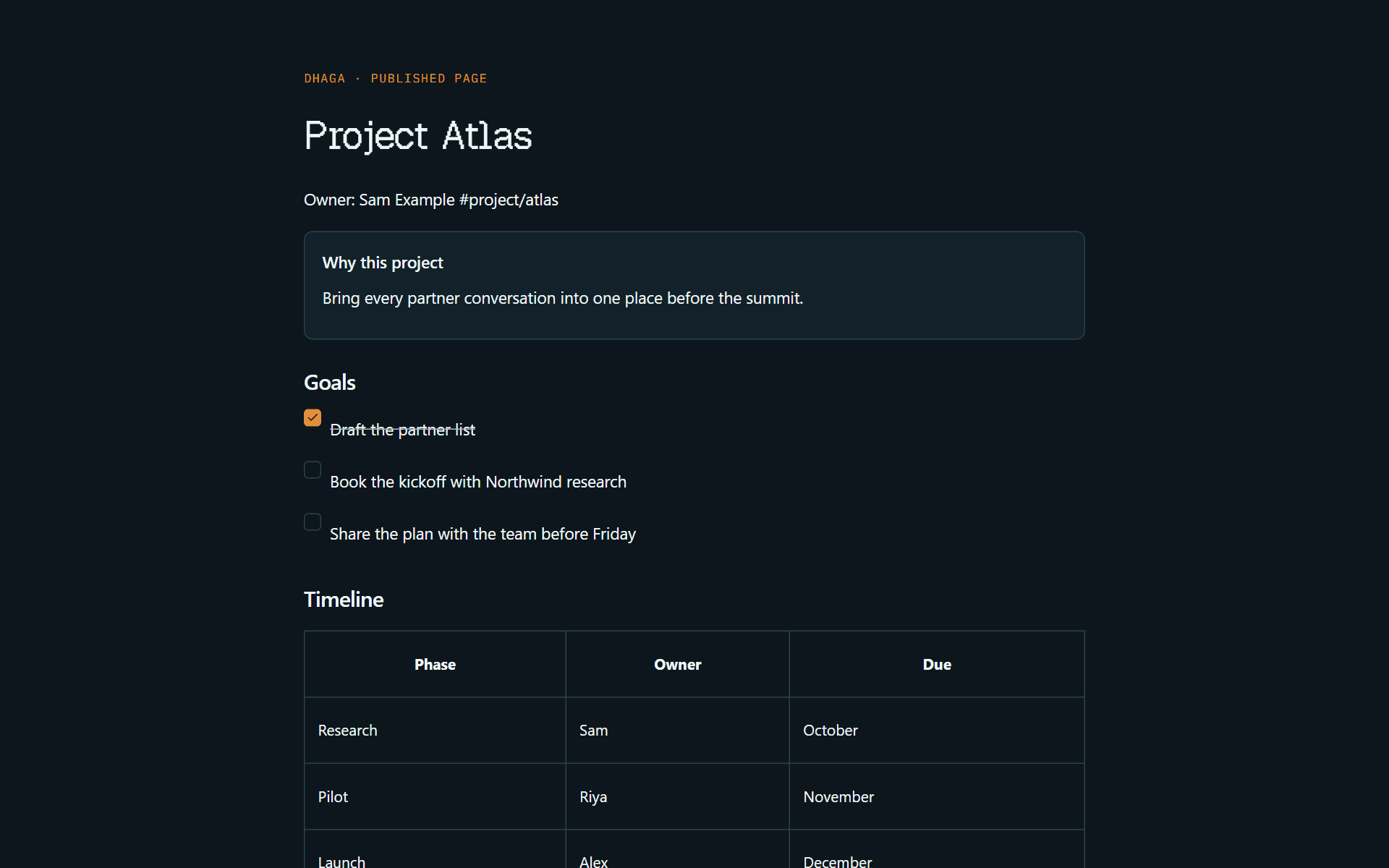Click the Pilot phase cell
Viewport: 1389px width, 868px height.
435,796
